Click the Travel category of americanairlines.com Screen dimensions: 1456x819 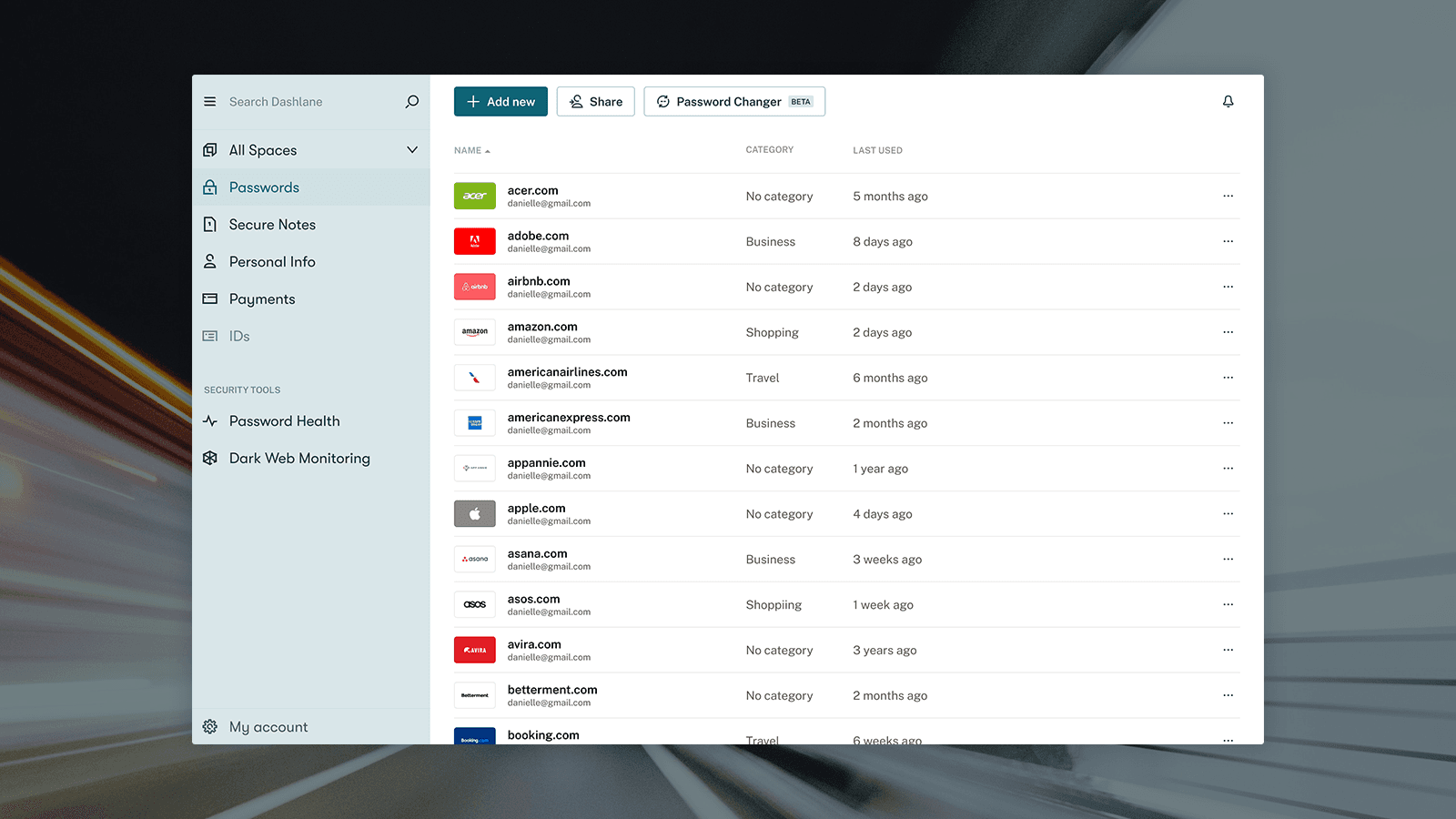click(763, 378)
